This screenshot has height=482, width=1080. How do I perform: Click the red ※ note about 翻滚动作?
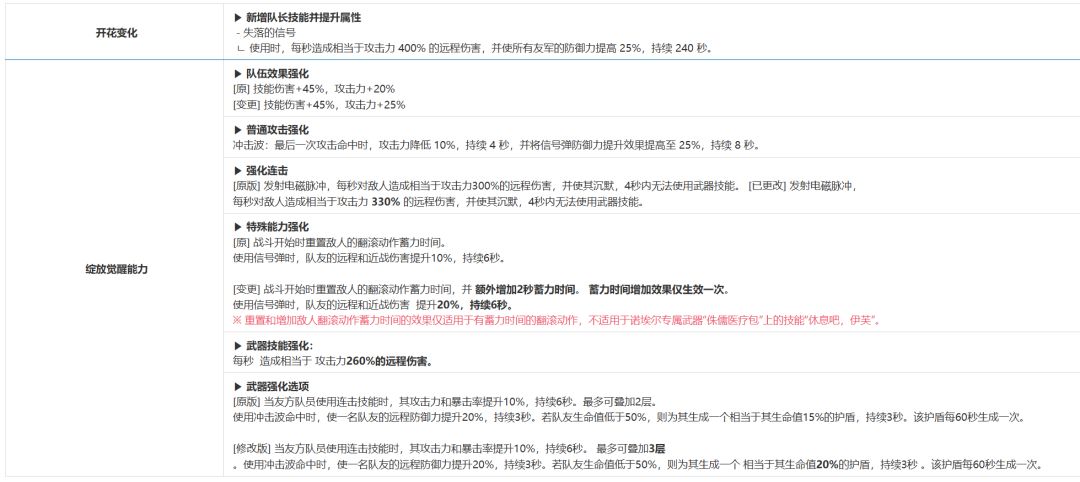pyautogui.click(x=557, y=321)
